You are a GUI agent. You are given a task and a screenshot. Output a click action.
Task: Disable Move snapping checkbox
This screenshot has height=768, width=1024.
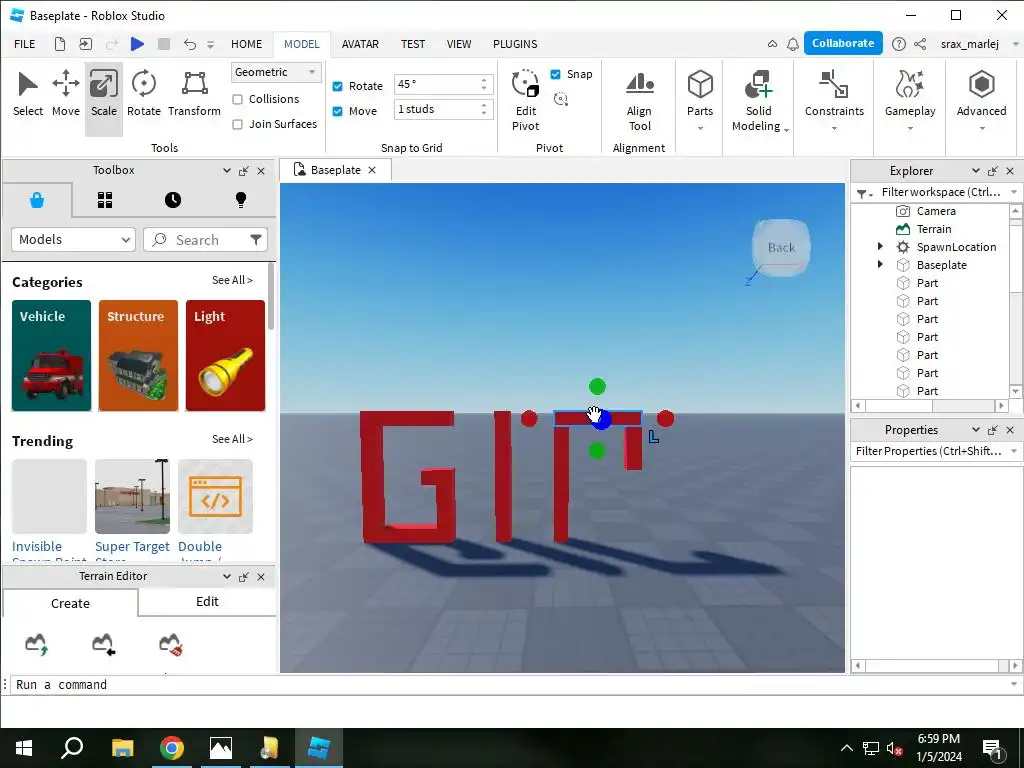pyautogui.click(x=338, y=111)
